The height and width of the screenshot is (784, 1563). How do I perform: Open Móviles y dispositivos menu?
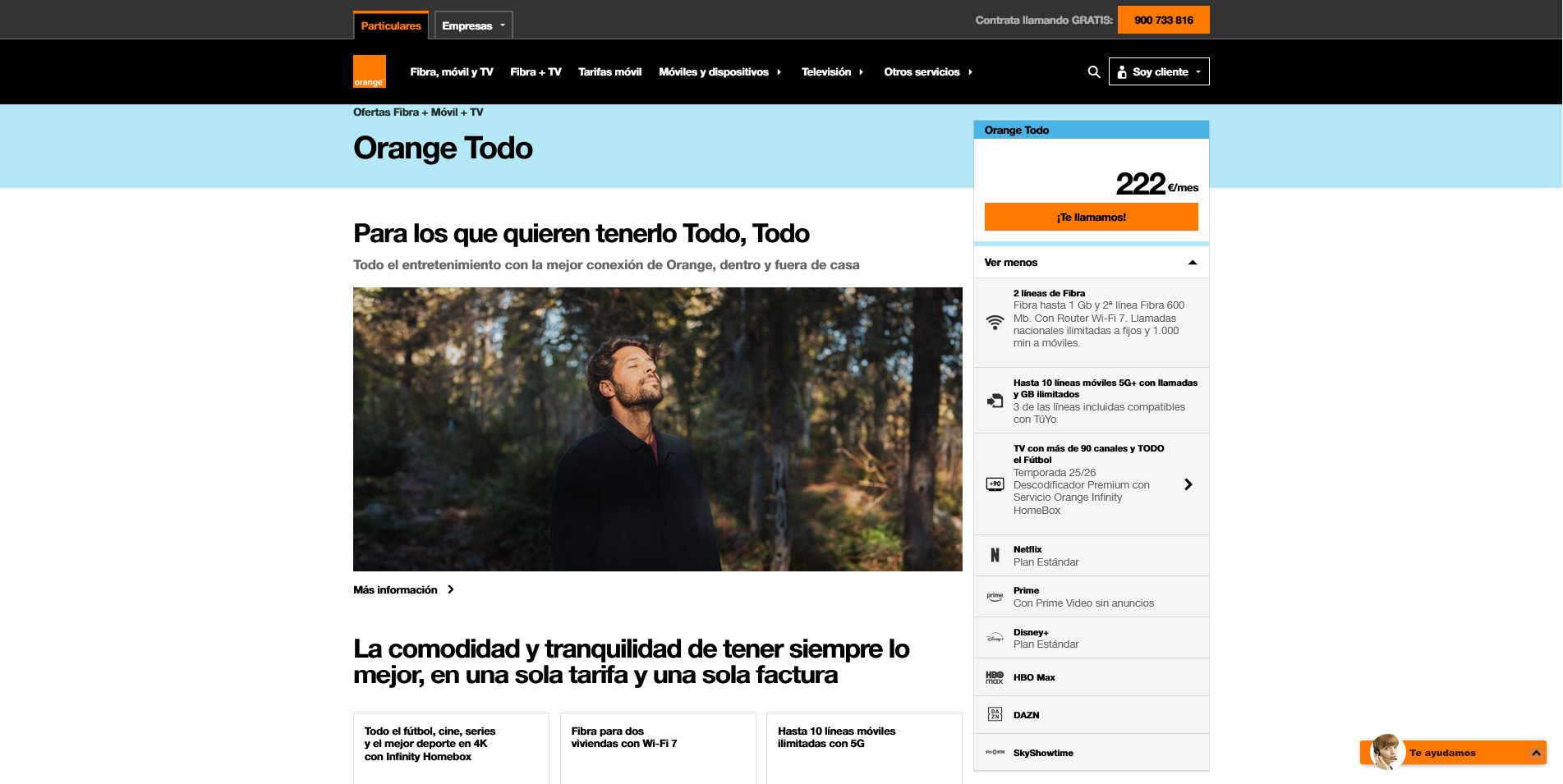tap(720, 72)
